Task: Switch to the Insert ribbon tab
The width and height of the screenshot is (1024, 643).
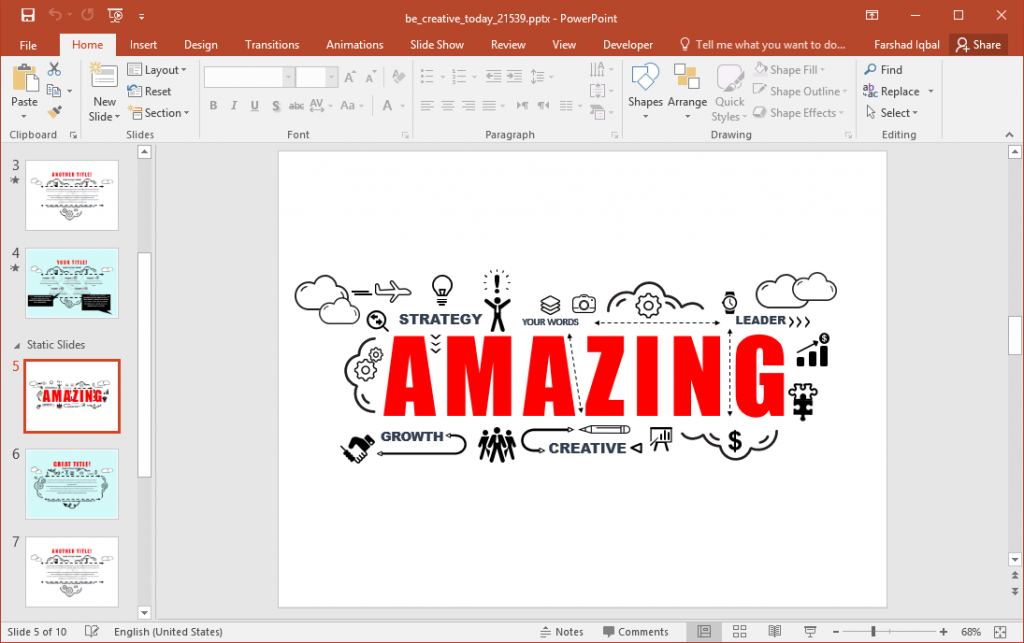Action: [x=143, y=44]
